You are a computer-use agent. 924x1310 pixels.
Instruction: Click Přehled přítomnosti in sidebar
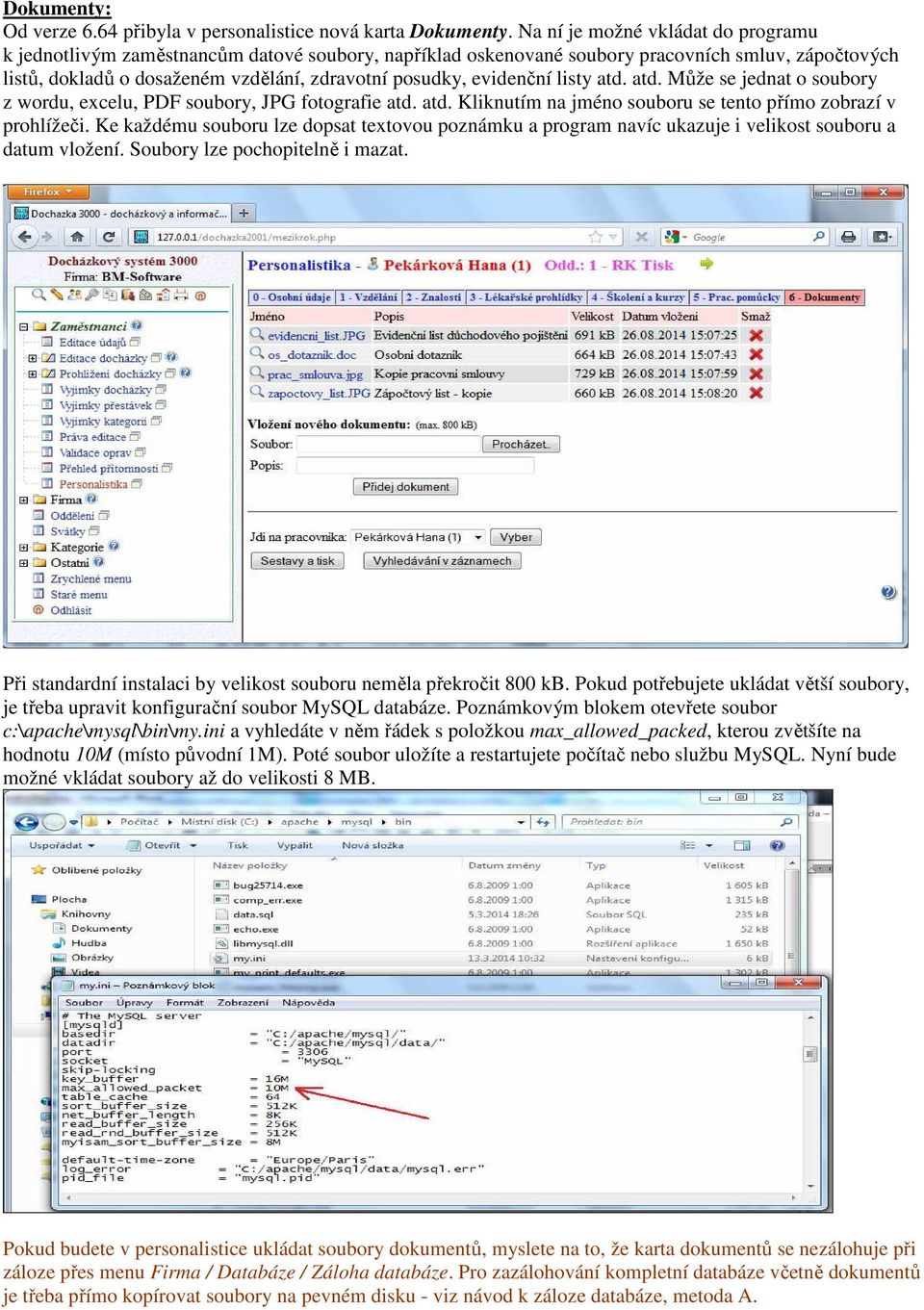pyautogui.click(x=109, y=469)
